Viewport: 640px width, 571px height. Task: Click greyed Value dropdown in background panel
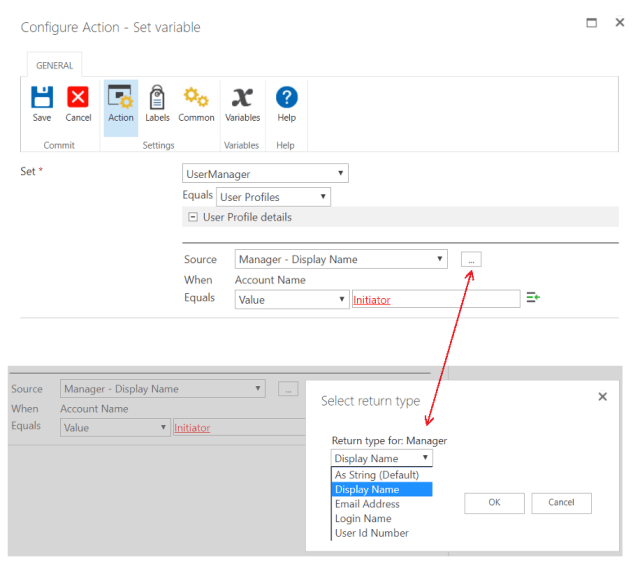click(x=115, y=428)
